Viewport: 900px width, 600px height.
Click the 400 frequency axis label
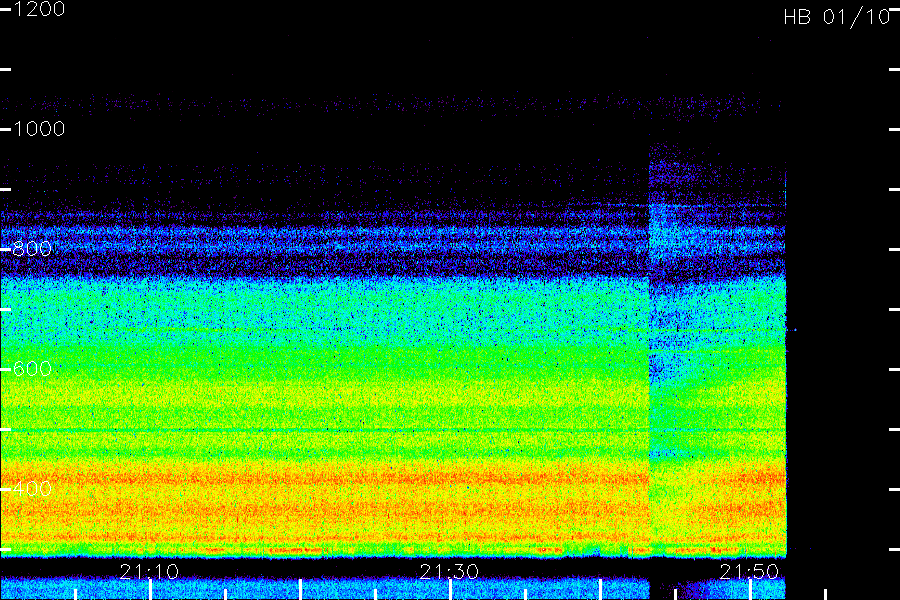point(32,489)
